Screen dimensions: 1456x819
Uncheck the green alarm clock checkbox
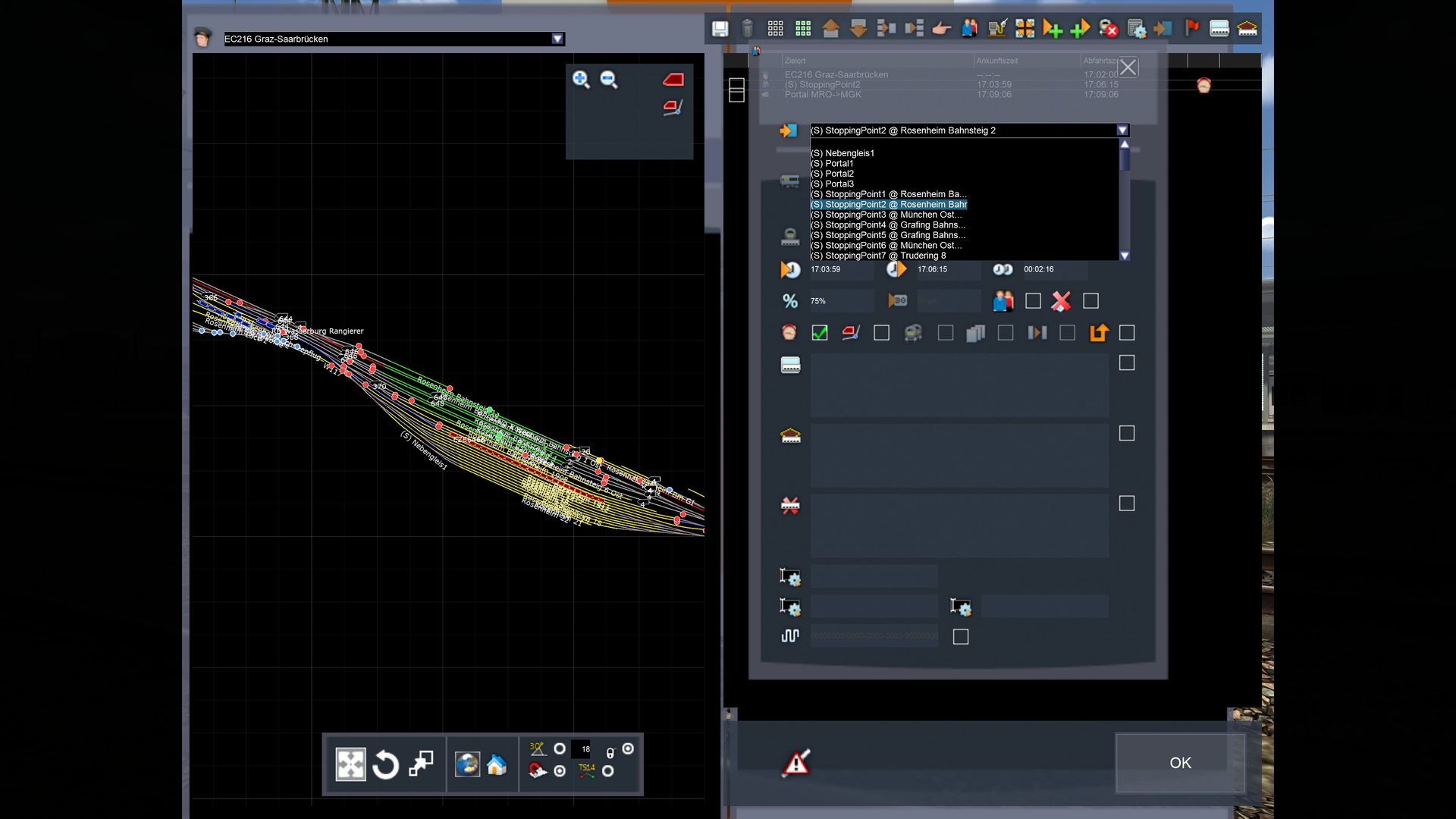click(x=820, y=333)
